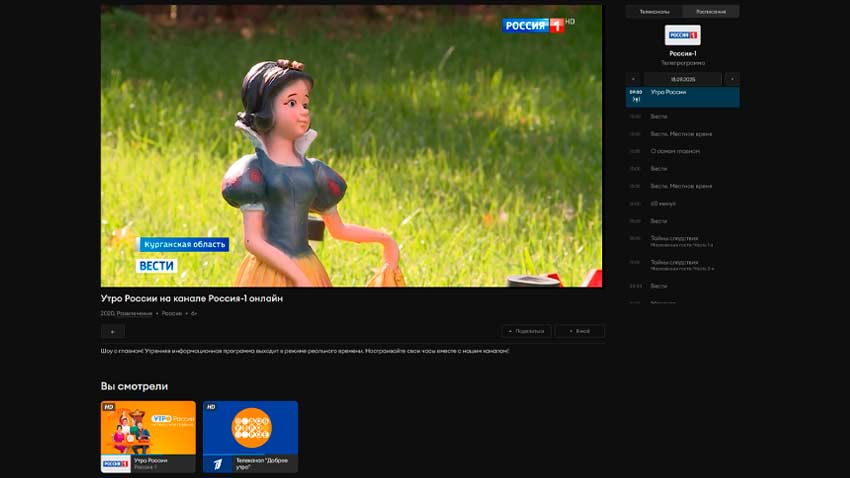Select О самом главном in the schedule

[682, 151]
